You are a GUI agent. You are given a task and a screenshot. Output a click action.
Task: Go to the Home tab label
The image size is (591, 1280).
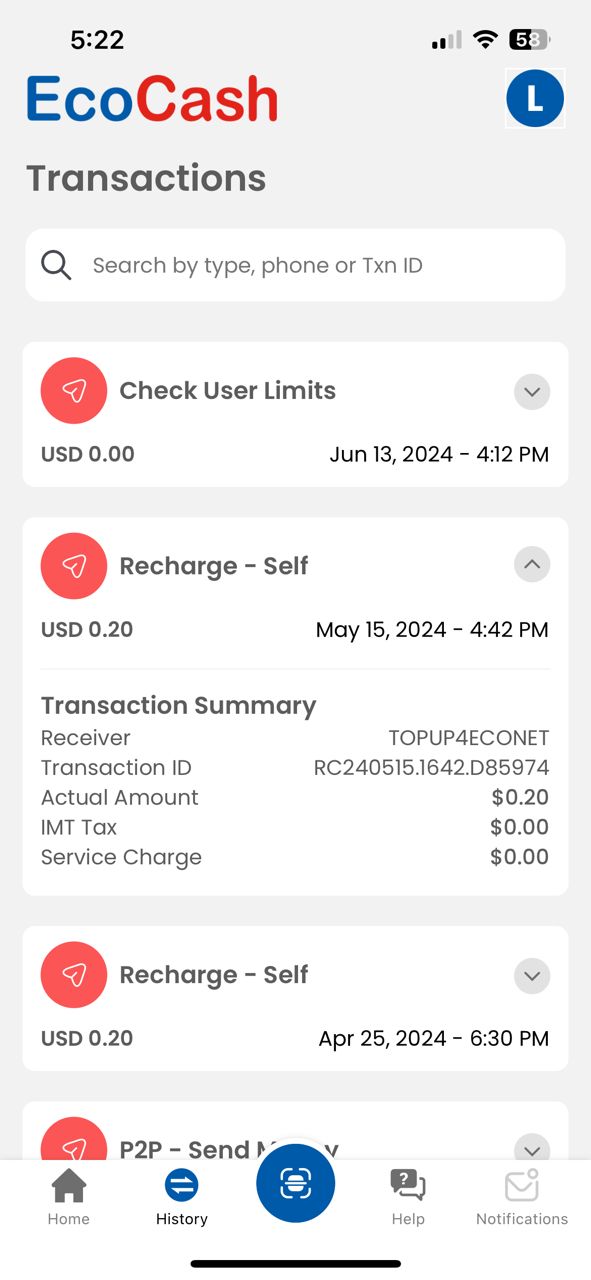[x=69, y=1219]
